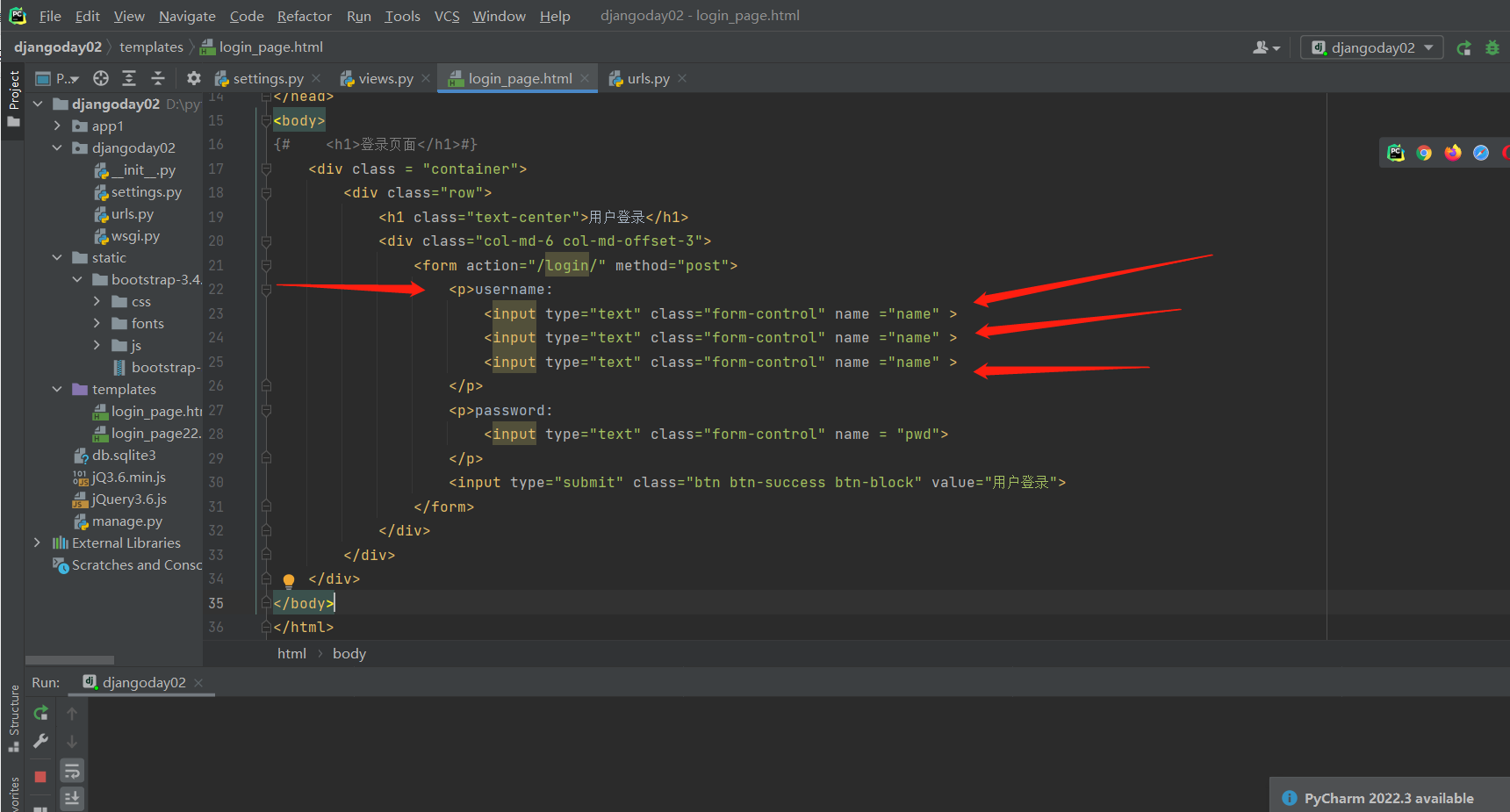The width and height of the screenshot is (1510, 812).
Task: Switch to the urls.py tab
Action: tap(648, 78)
